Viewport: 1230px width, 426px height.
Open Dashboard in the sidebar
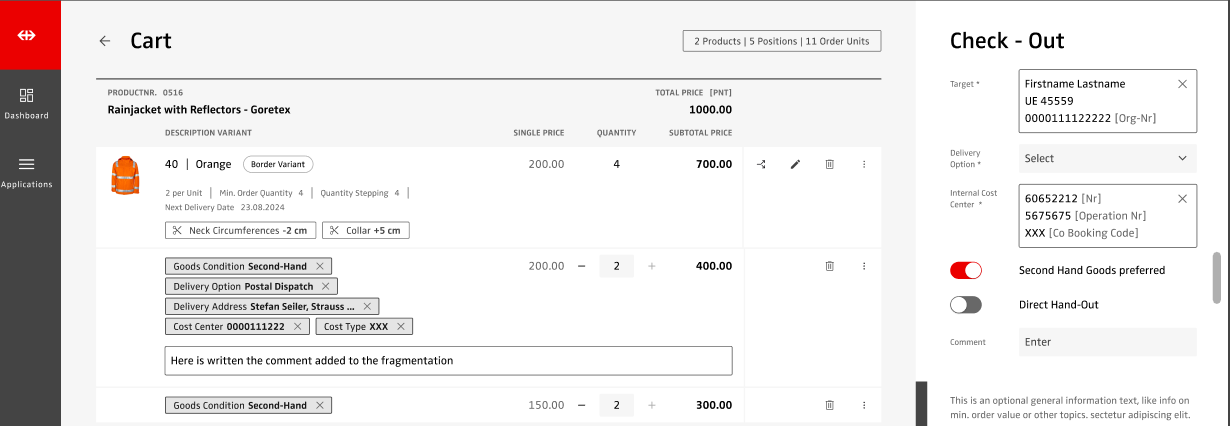click(27, 103)
